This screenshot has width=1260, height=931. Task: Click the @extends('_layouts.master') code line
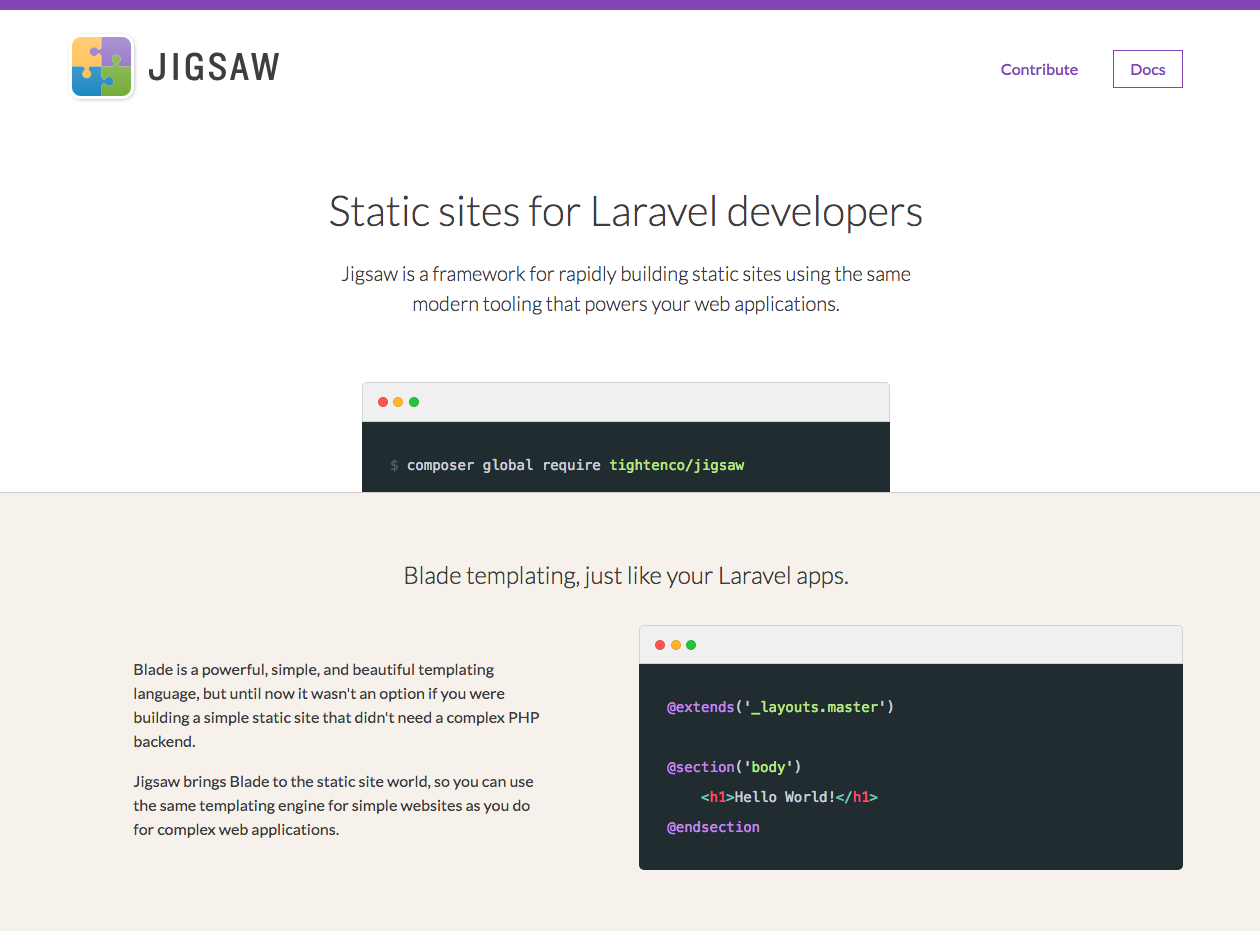tap(780, 707)
